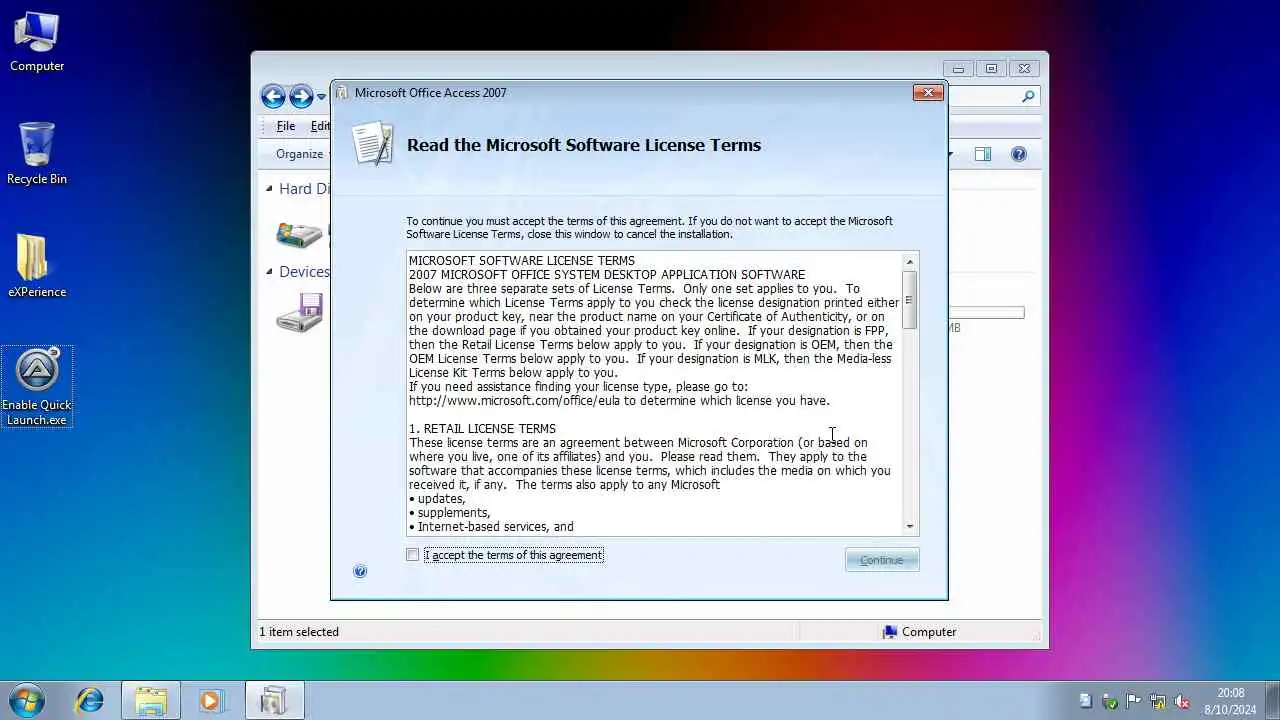The width and height of the screenshot is (1280, 720).
Task: Click inside the license terms text box
Action: [654, 393]
